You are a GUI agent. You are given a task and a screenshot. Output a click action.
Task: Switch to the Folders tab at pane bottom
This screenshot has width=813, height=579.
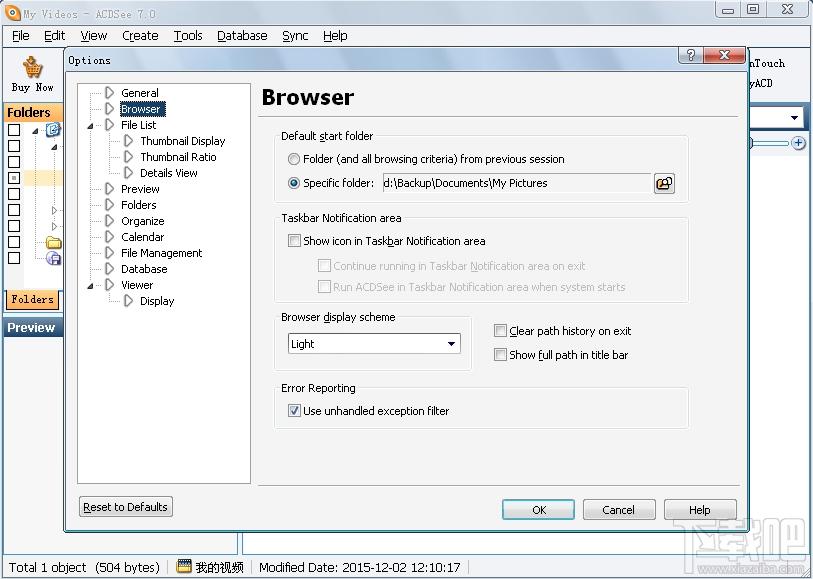tap(32, 299)
